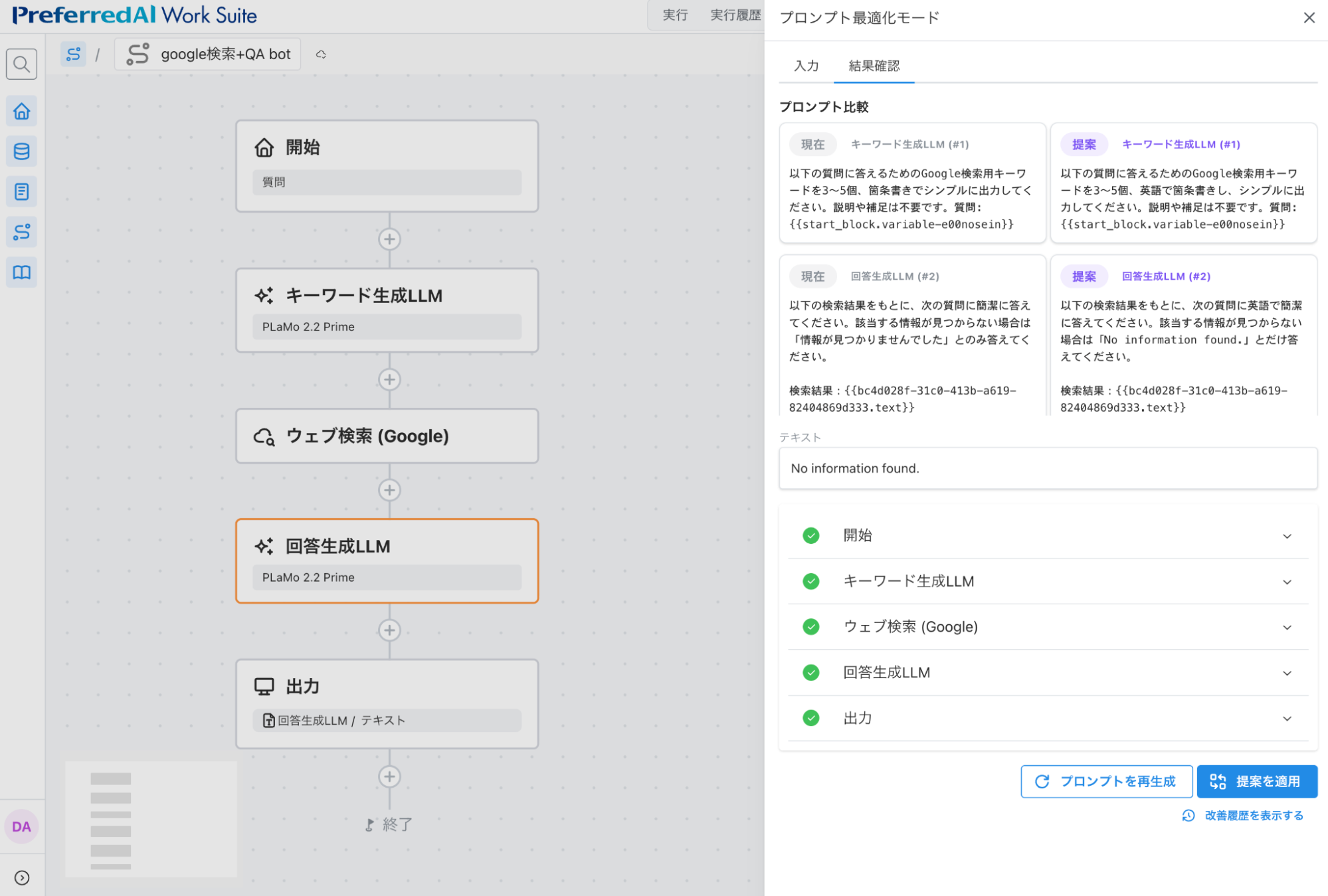The height and width of the screenshot is (896, 1328).
Task: Click the sidebar expand arrow at bottom left
Action: [x=21, y=877]
